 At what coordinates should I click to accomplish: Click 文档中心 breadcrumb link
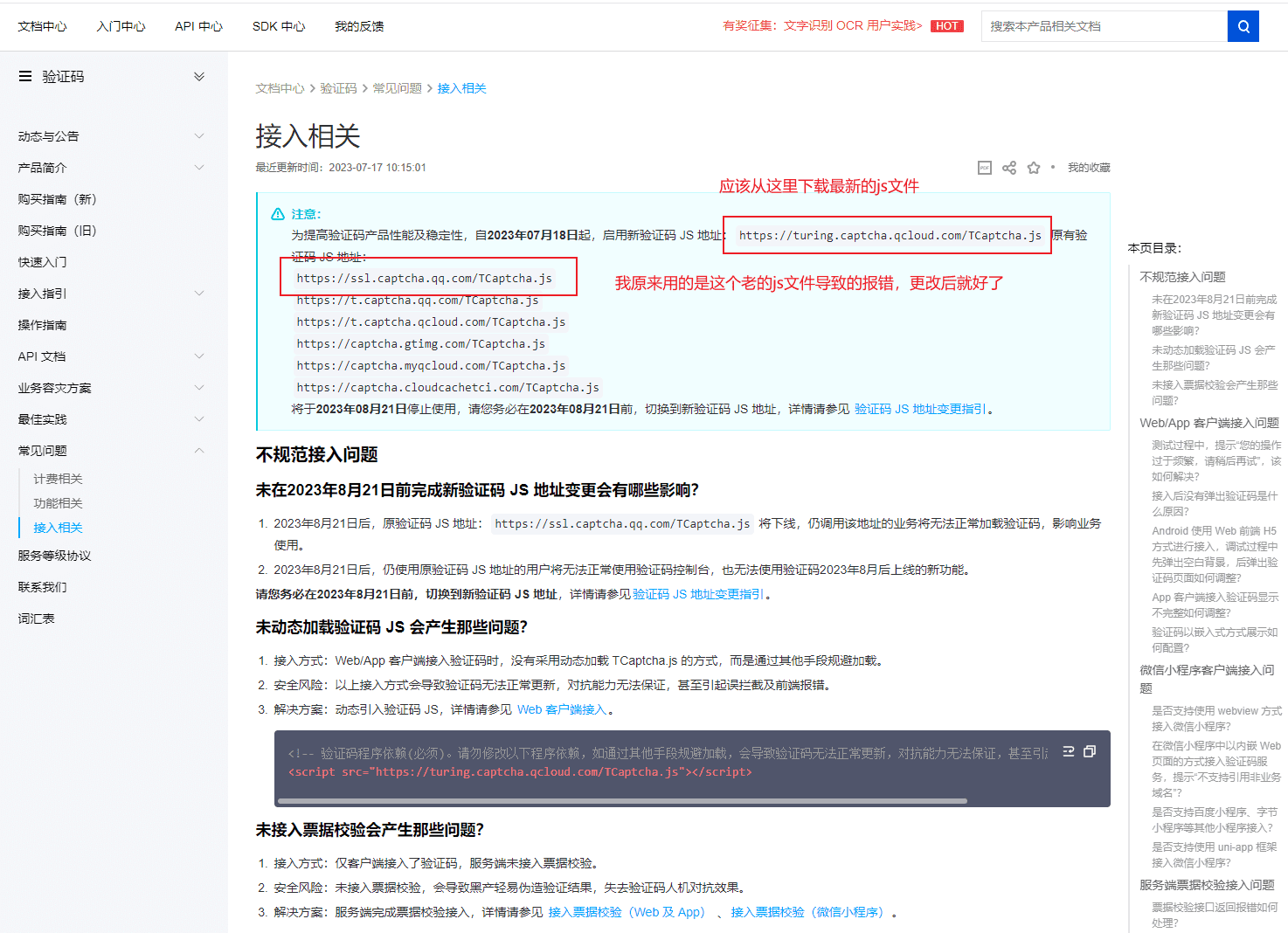(280, 88)
